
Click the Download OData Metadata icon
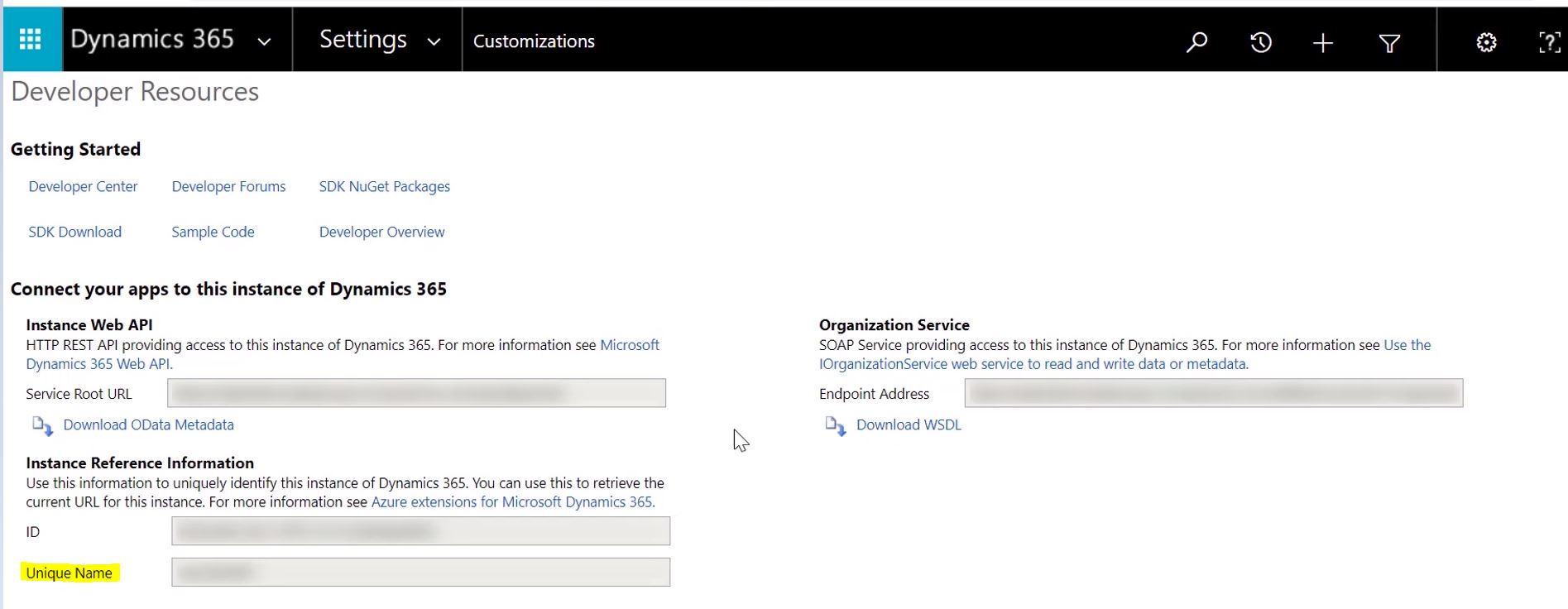[42, 425]
